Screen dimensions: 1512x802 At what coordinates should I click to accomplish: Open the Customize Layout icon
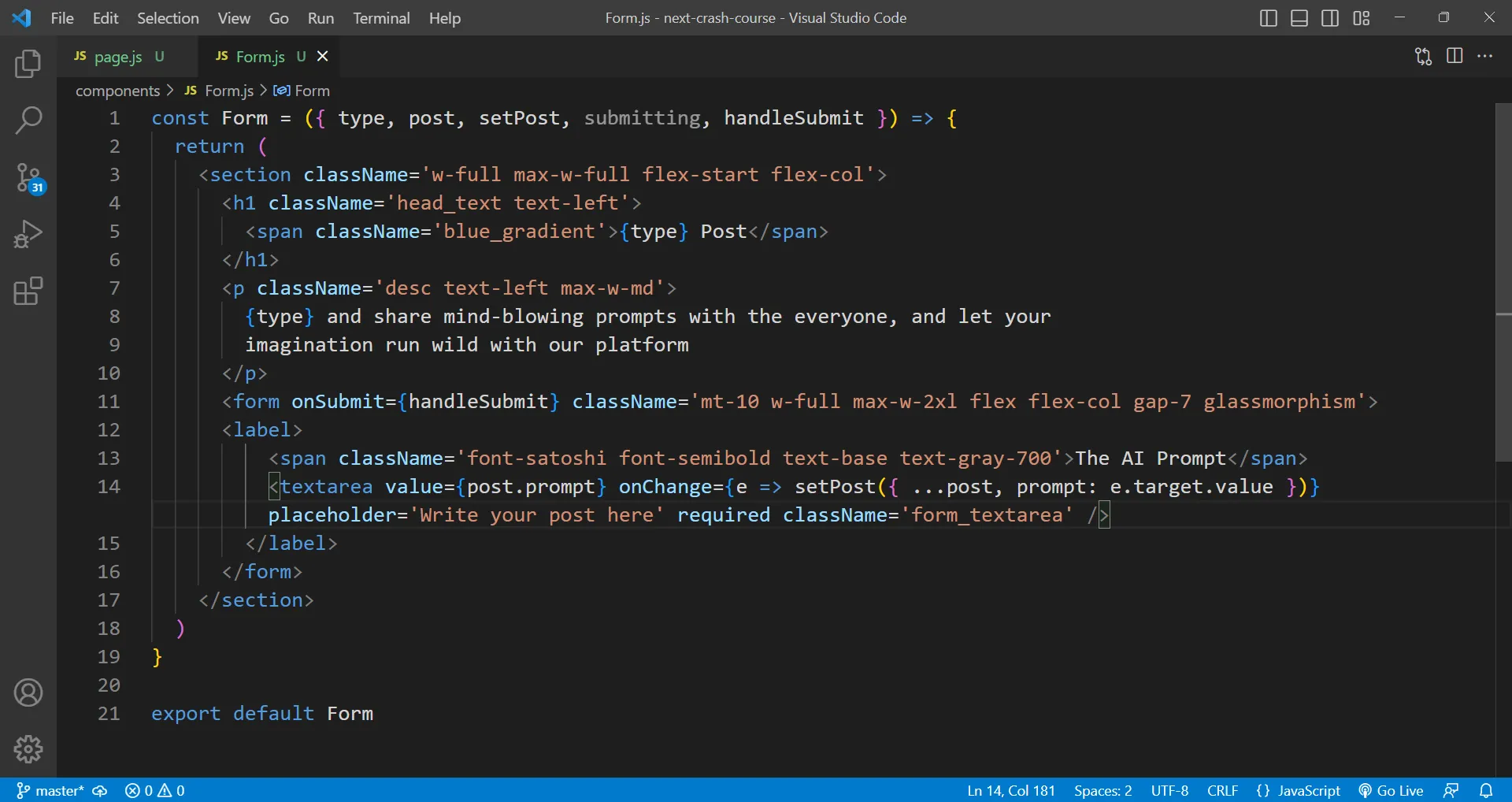coord(1362,18)
